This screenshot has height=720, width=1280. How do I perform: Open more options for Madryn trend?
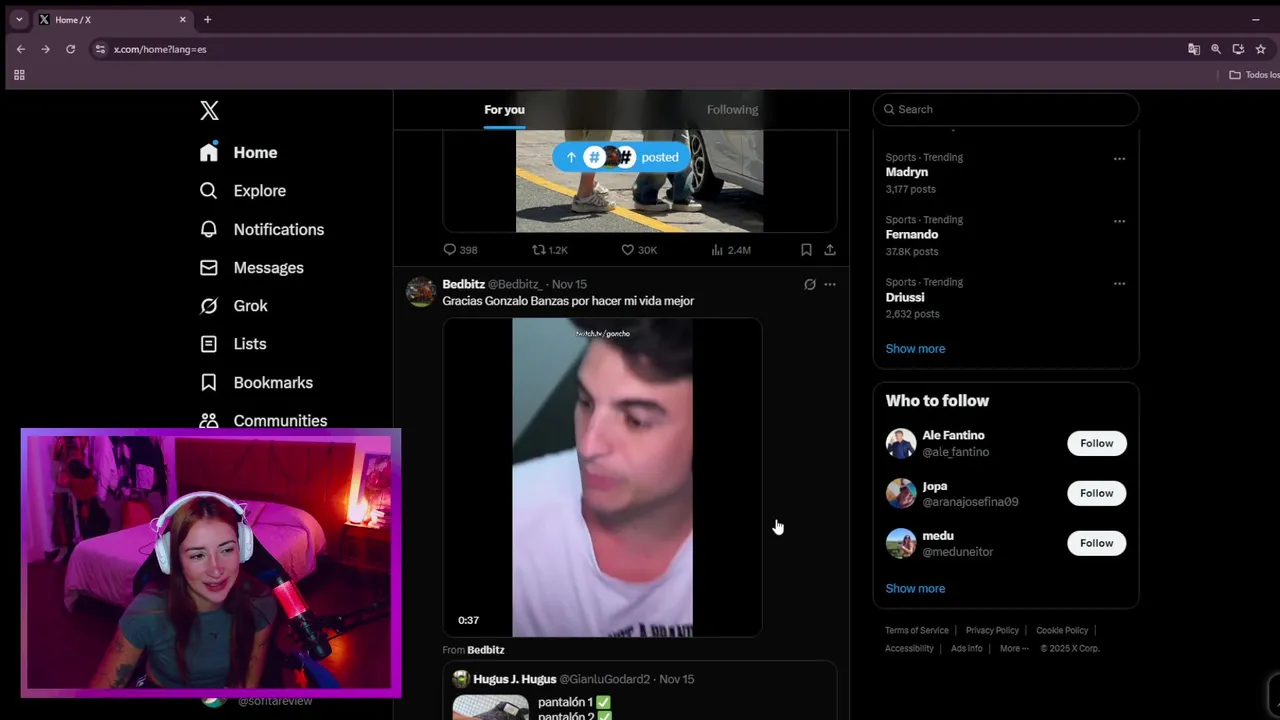point(1119,158)
